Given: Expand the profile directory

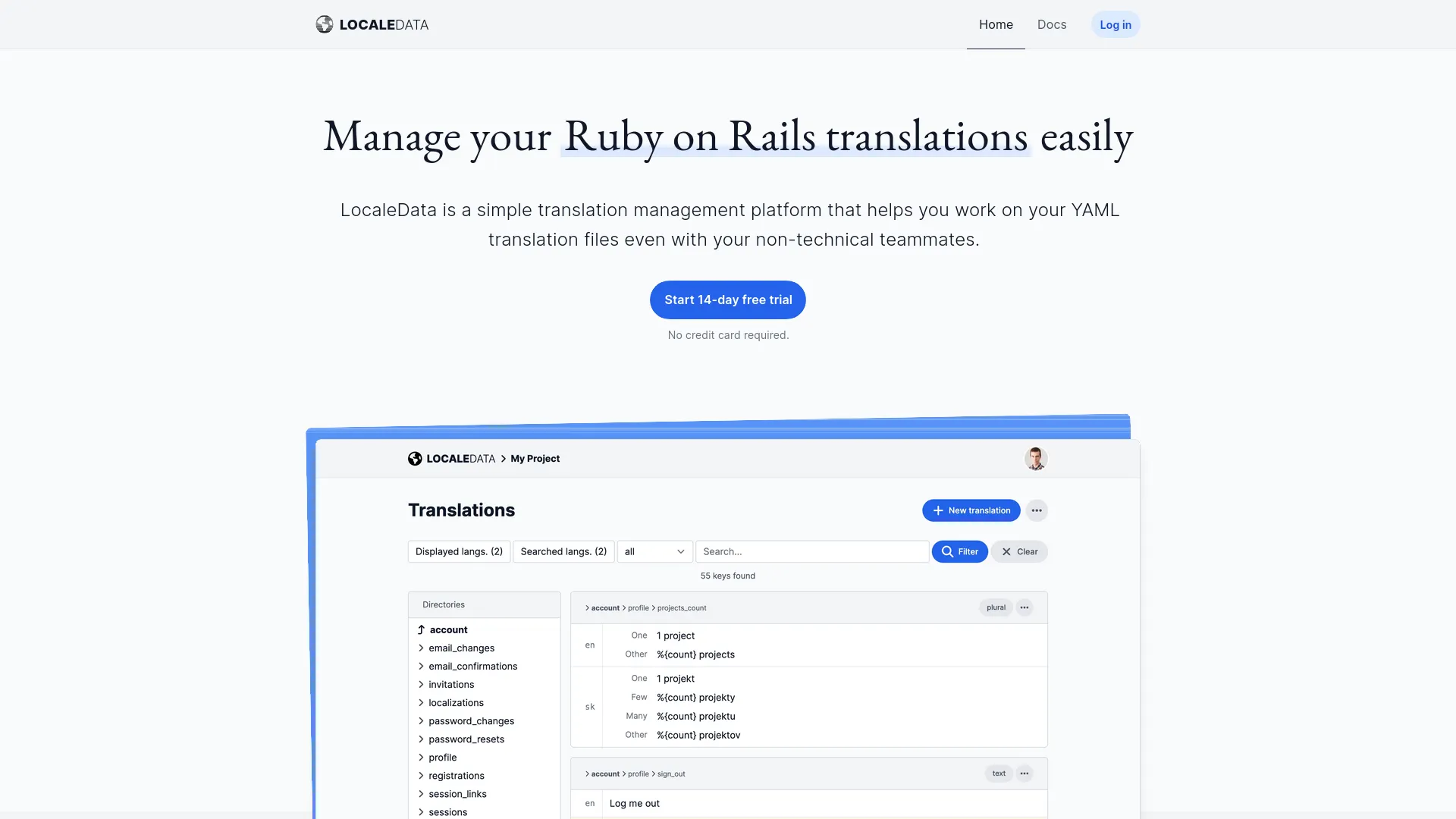Looking at the screenshot, I should [x=442, y=757].
